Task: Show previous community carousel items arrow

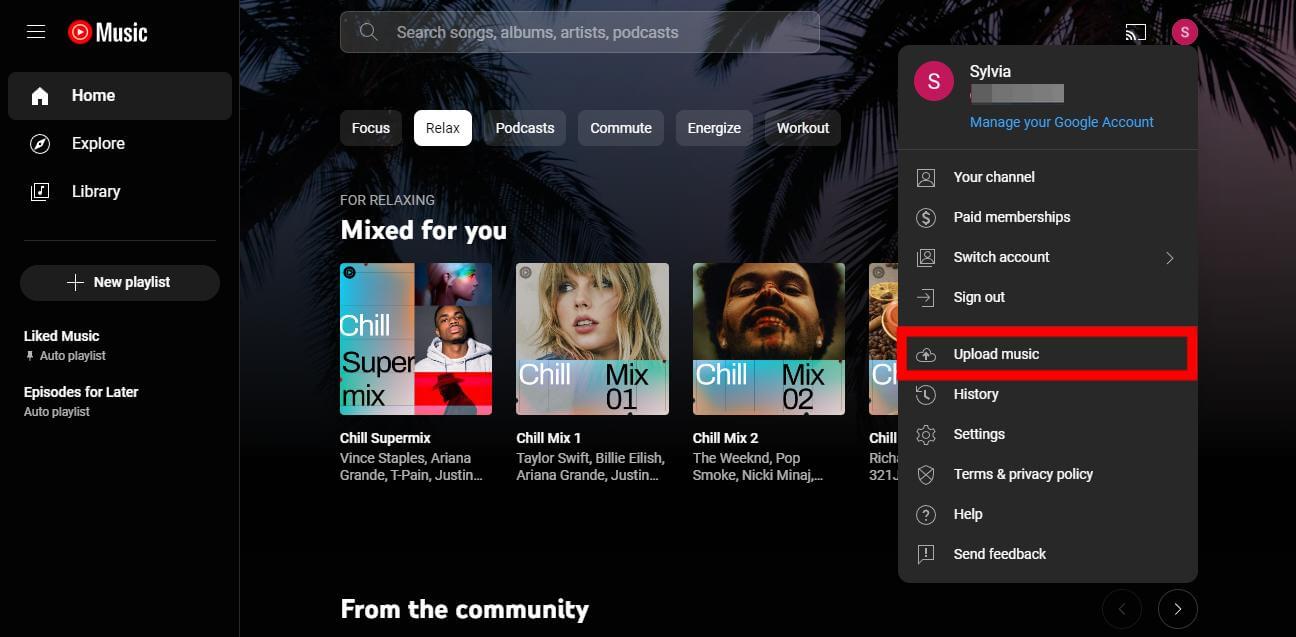Action: [1122, 608]
